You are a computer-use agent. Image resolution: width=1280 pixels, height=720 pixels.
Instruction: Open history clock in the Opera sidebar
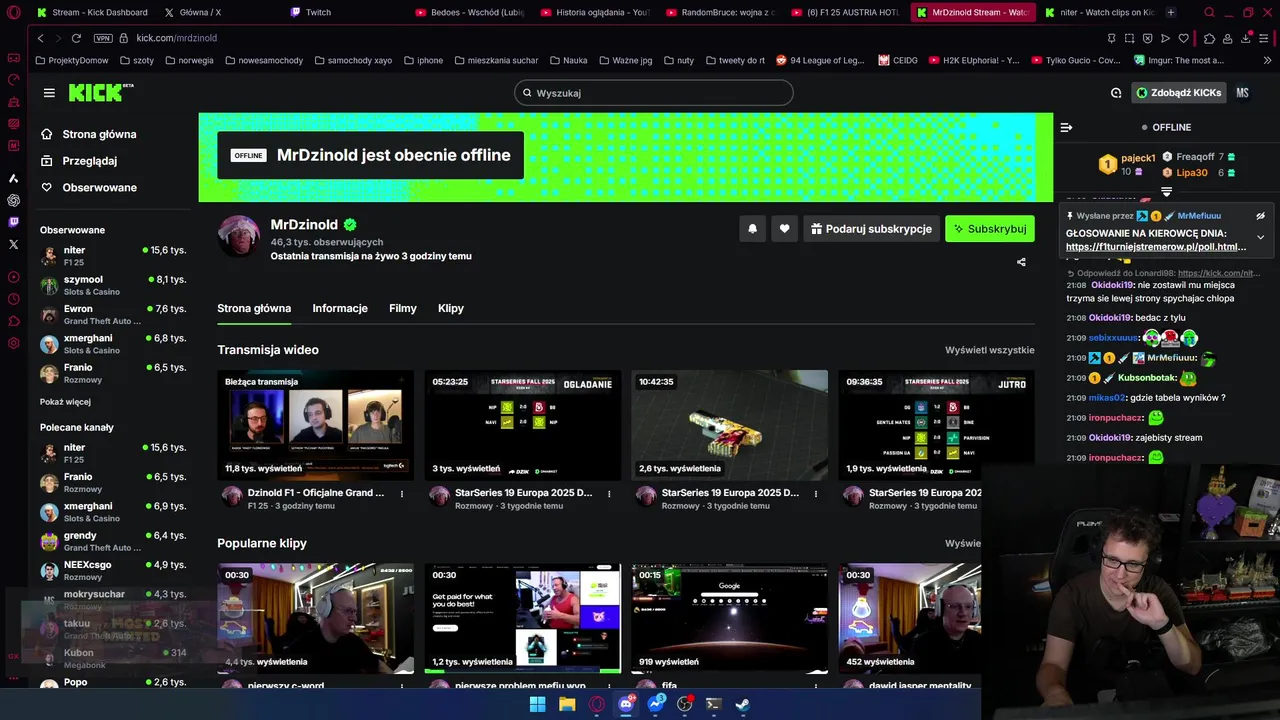[13, 299]
